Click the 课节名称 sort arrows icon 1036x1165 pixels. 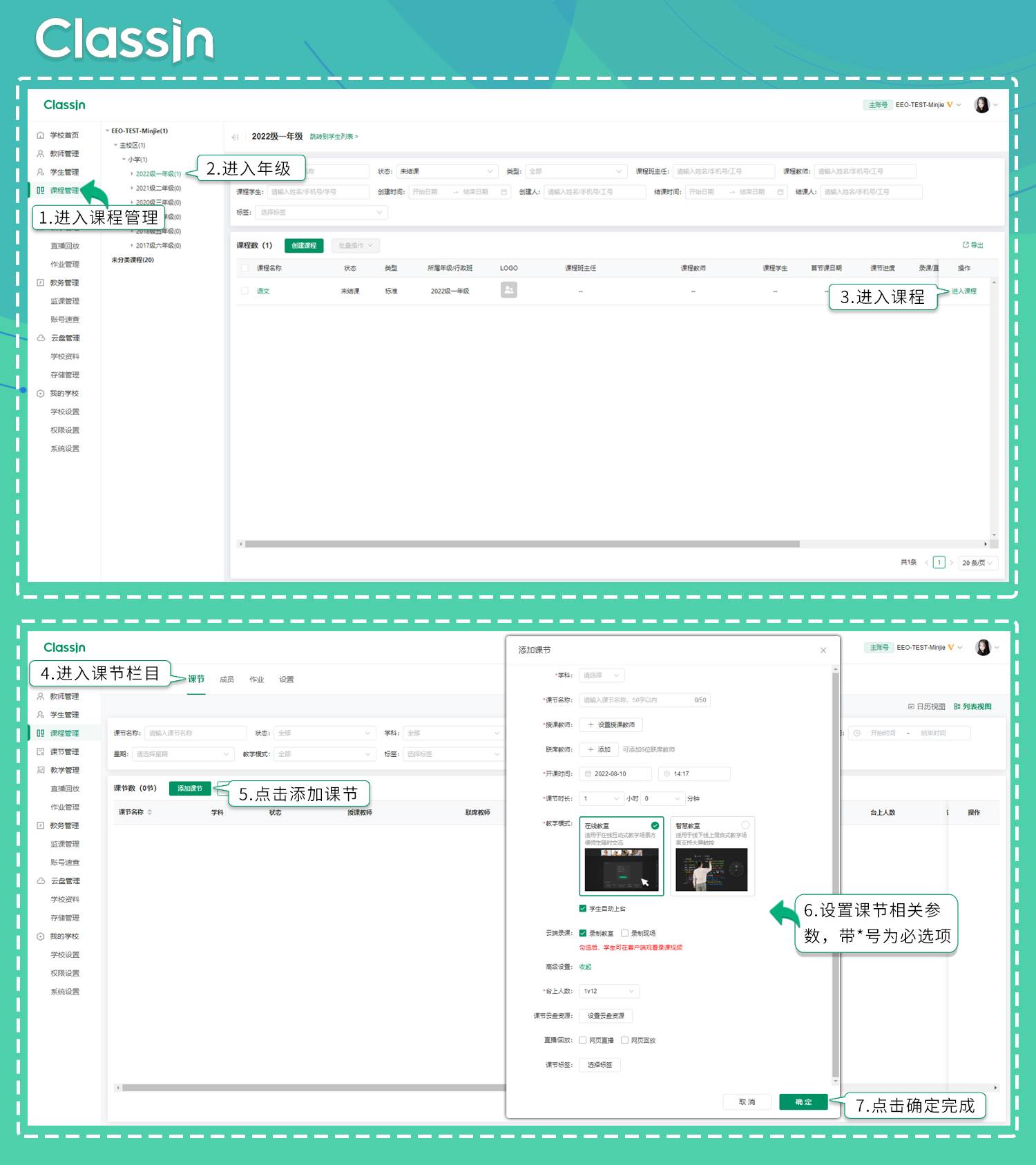[x=150, y=812]
